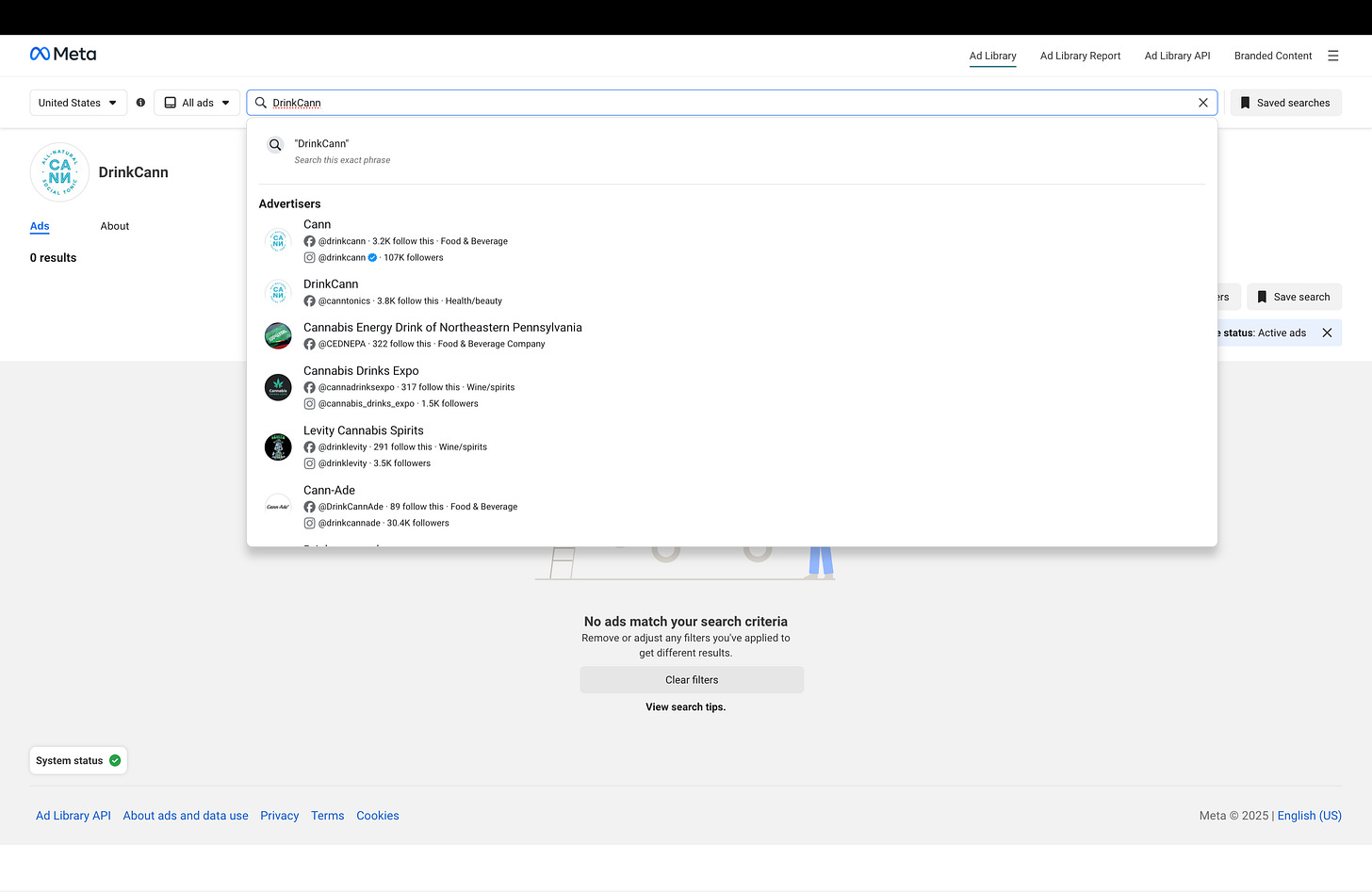Click the Save search button

[1294, 297]
